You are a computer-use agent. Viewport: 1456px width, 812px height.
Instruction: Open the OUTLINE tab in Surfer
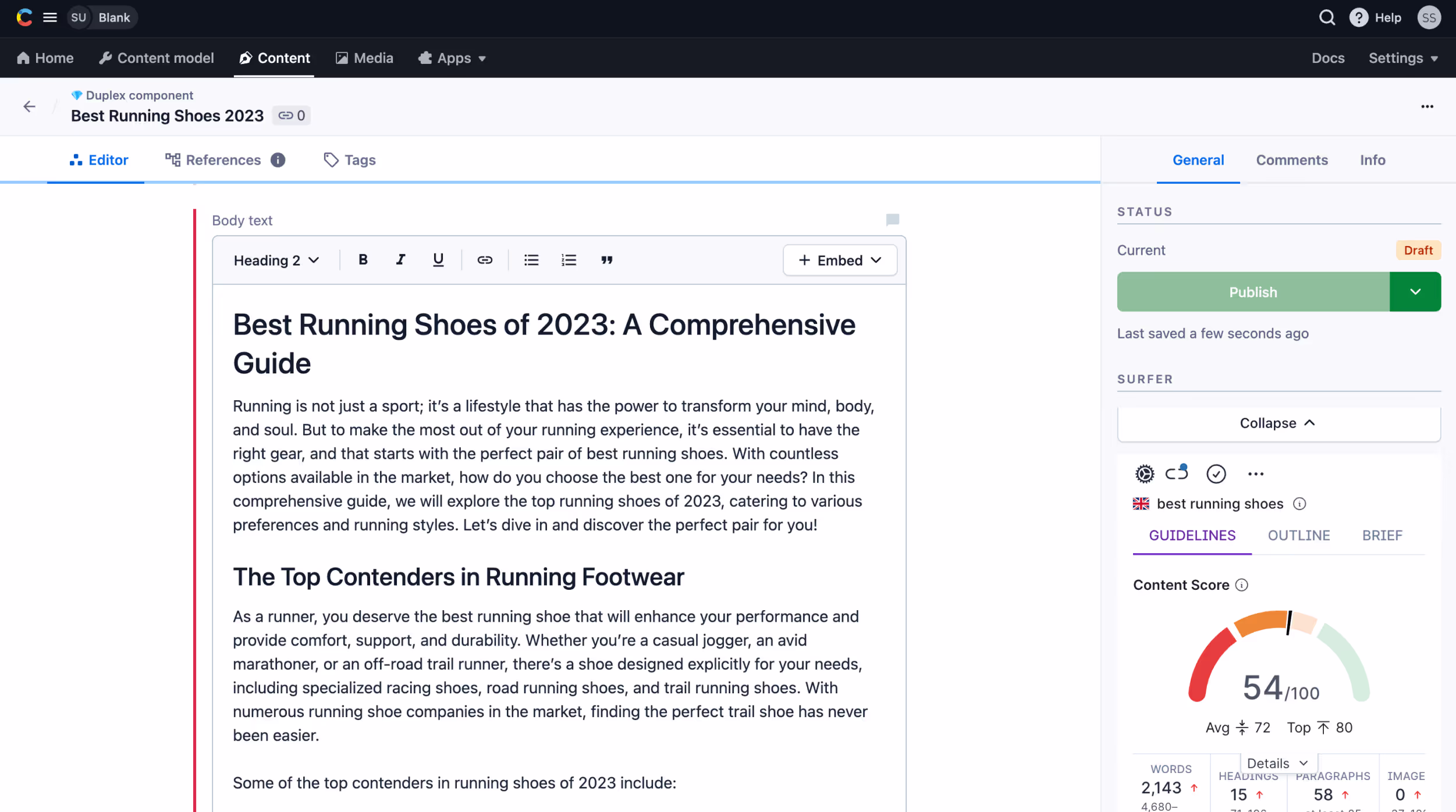click(x=1298, y=535)
